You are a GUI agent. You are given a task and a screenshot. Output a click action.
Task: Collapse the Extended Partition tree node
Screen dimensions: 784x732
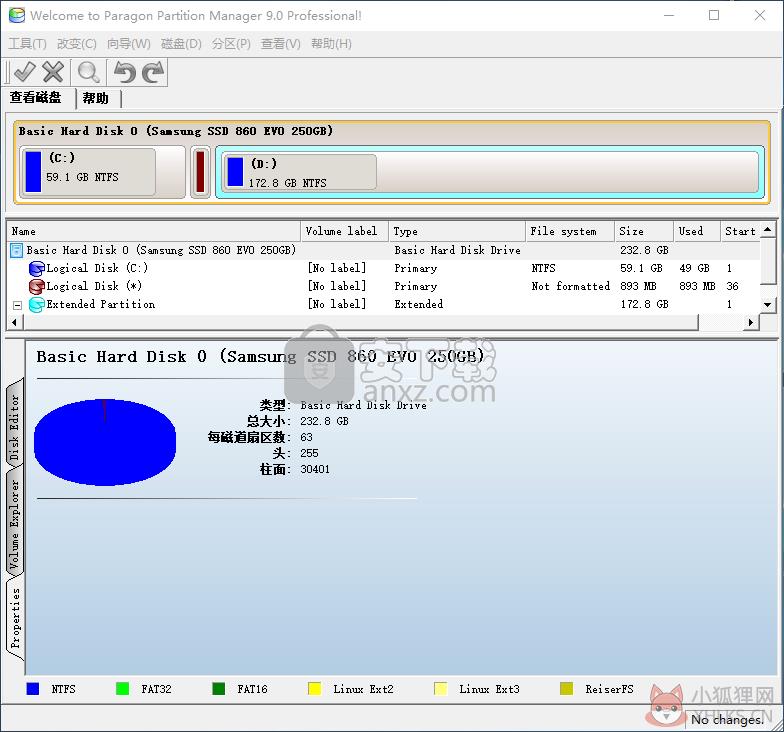(x=18, y=305)
